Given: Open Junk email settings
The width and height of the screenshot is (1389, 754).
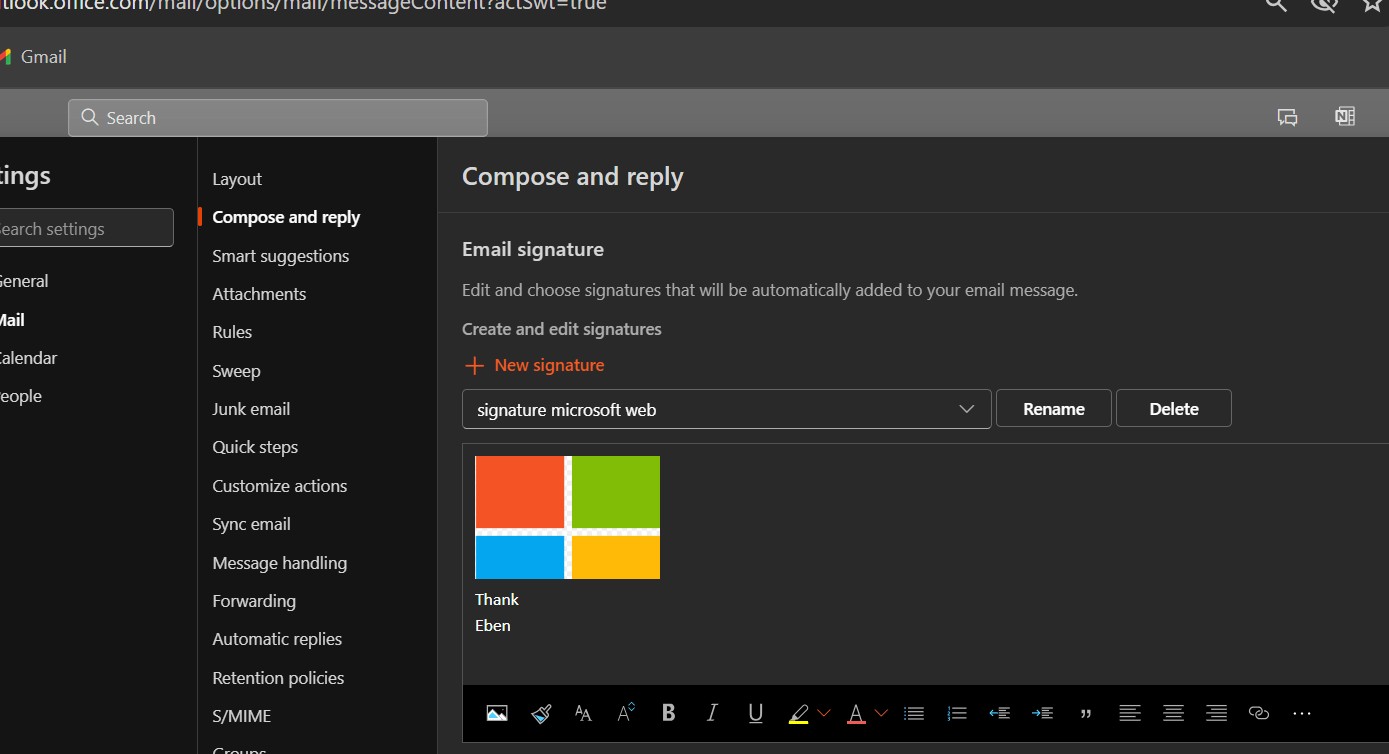Looking at the screenshot, I should pyautogui.click(x=251, y=409).
